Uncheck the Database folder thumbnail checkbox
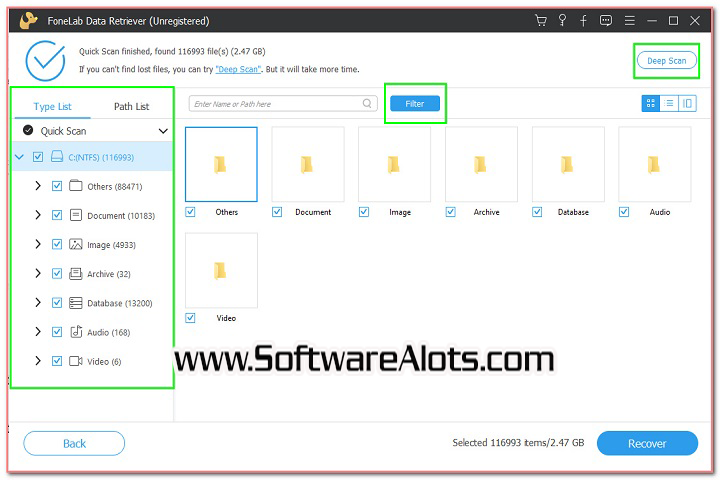Screen dimensions: 720x480 point(537,212)
